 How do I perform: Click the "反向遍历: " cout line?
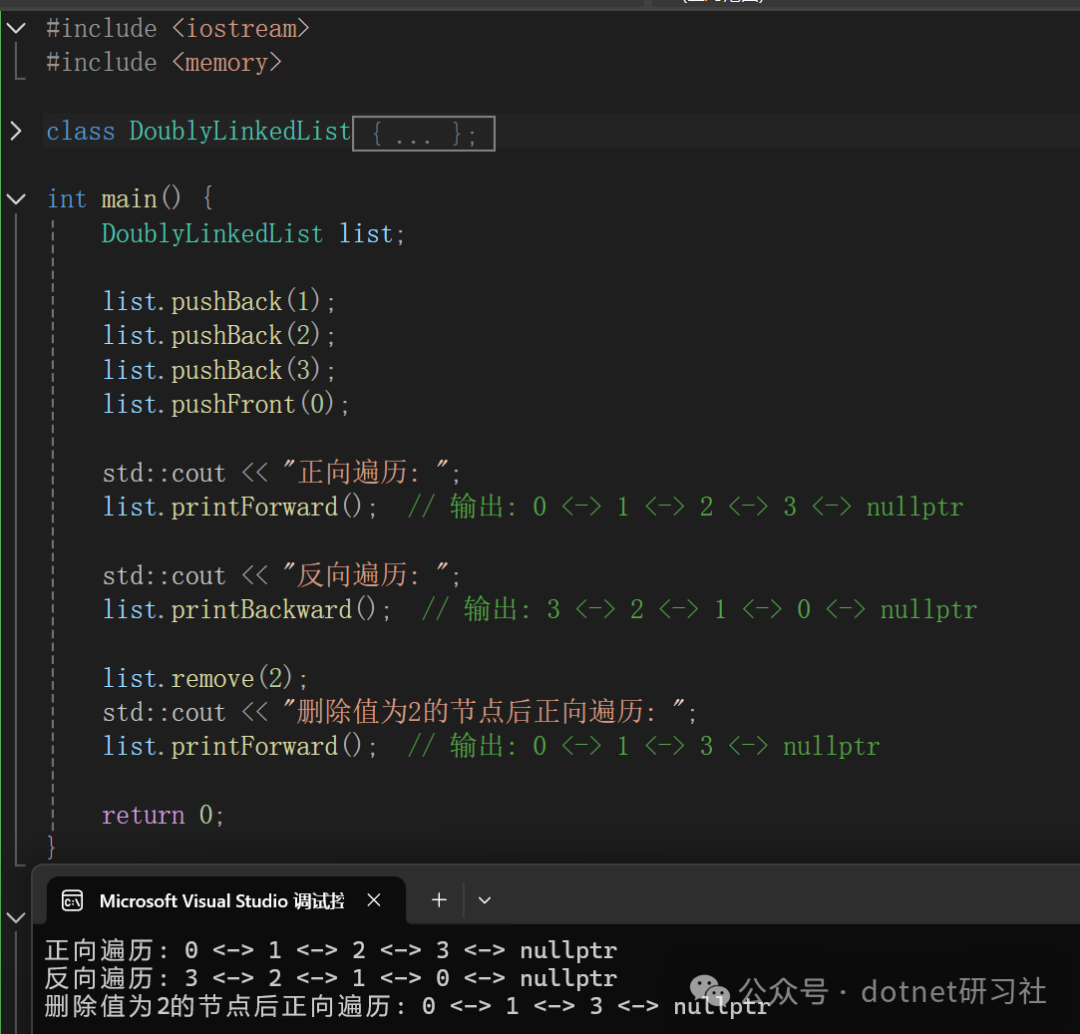click(x=282, y=575)
